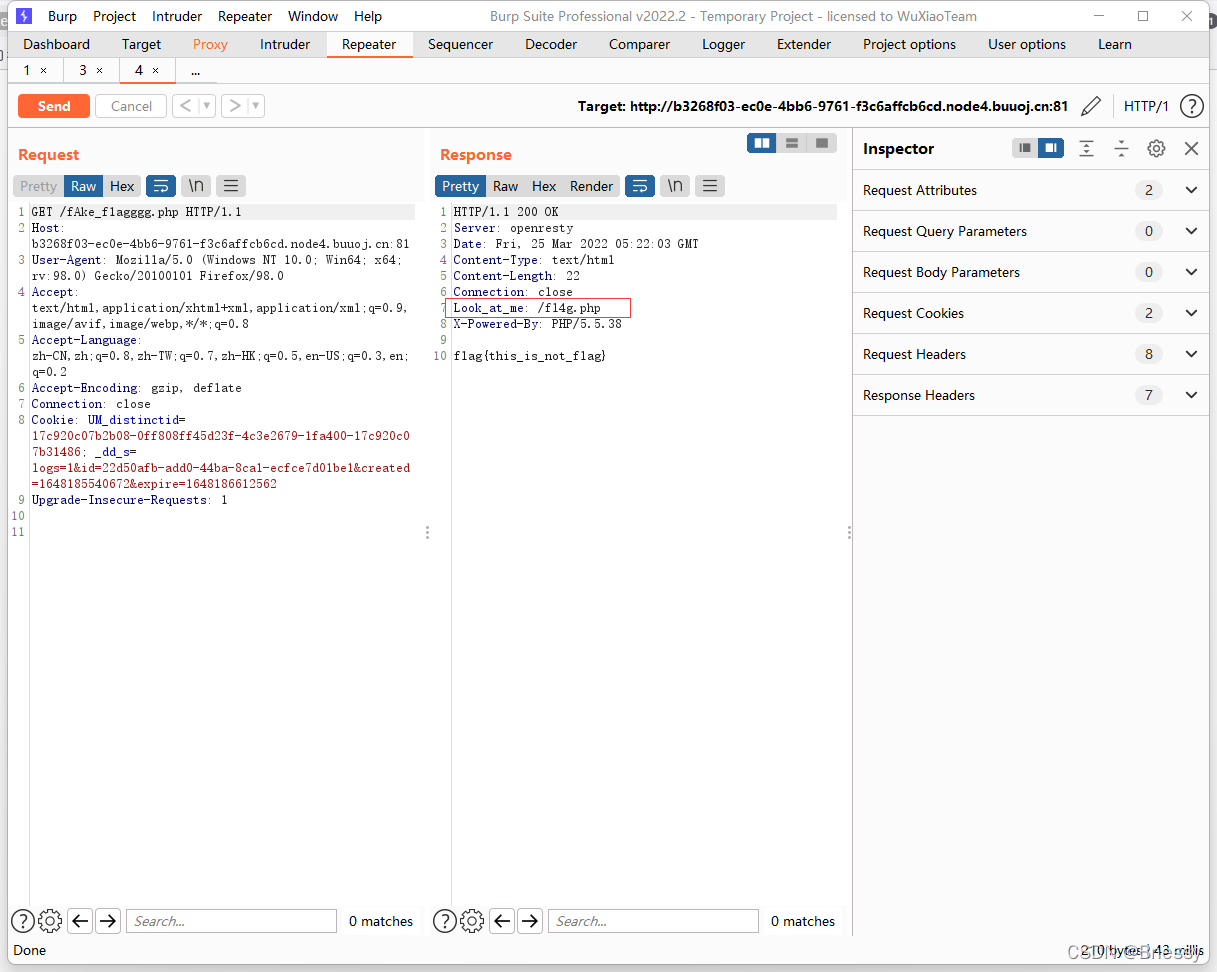Switch Response view to Raw
Screen dimensions: 1217x972
click(x=506, y=186)
